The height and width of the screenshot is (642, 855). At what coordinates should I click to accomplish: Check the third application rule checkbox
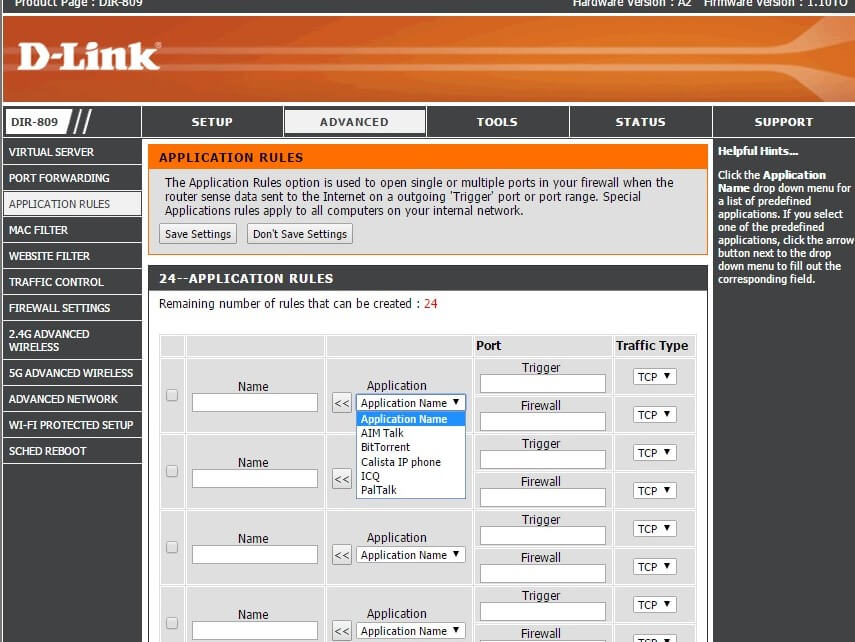tap(172, 547)
